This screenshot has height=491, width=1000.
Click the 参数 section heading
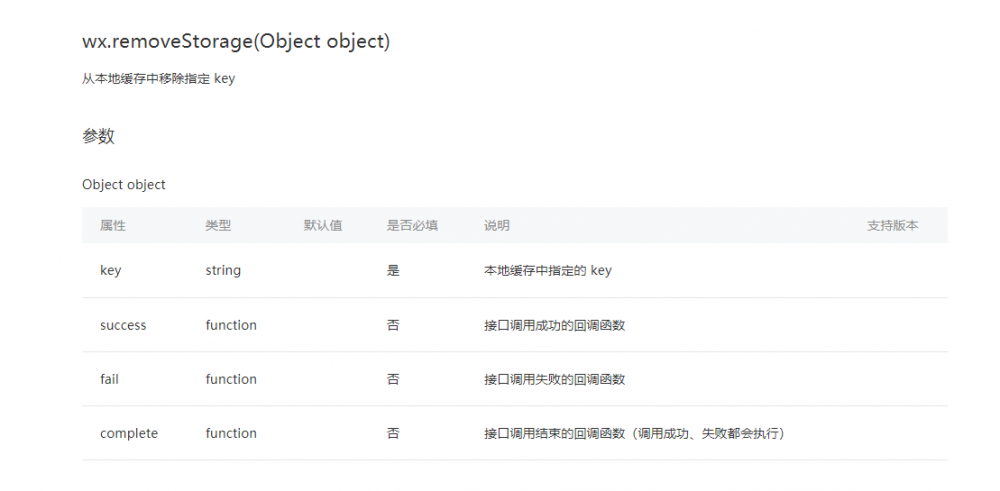[x=98, y=136]
